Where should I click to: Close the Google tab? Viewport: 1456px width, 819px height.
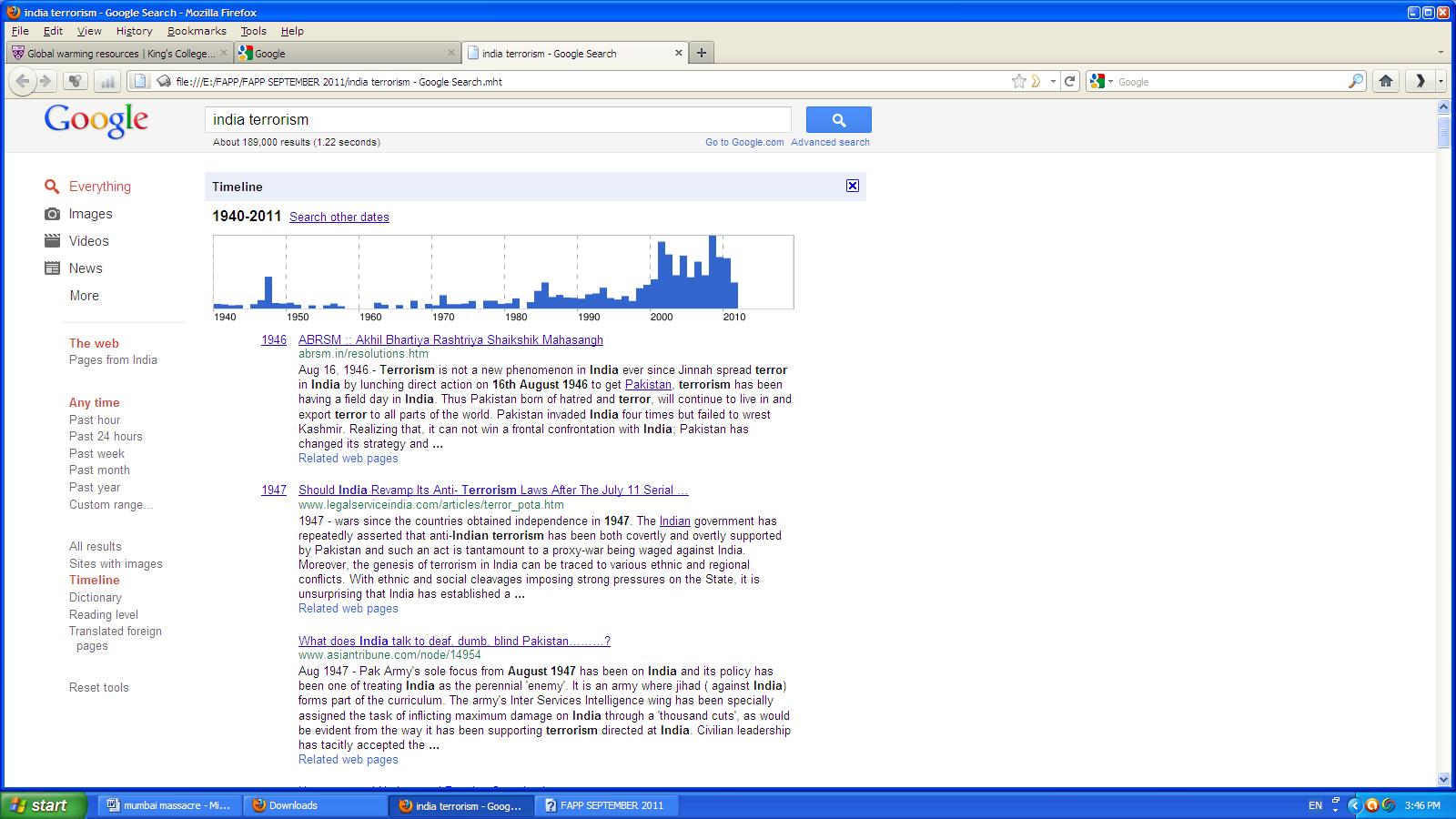pyautogui.click(x=451, y=53)
